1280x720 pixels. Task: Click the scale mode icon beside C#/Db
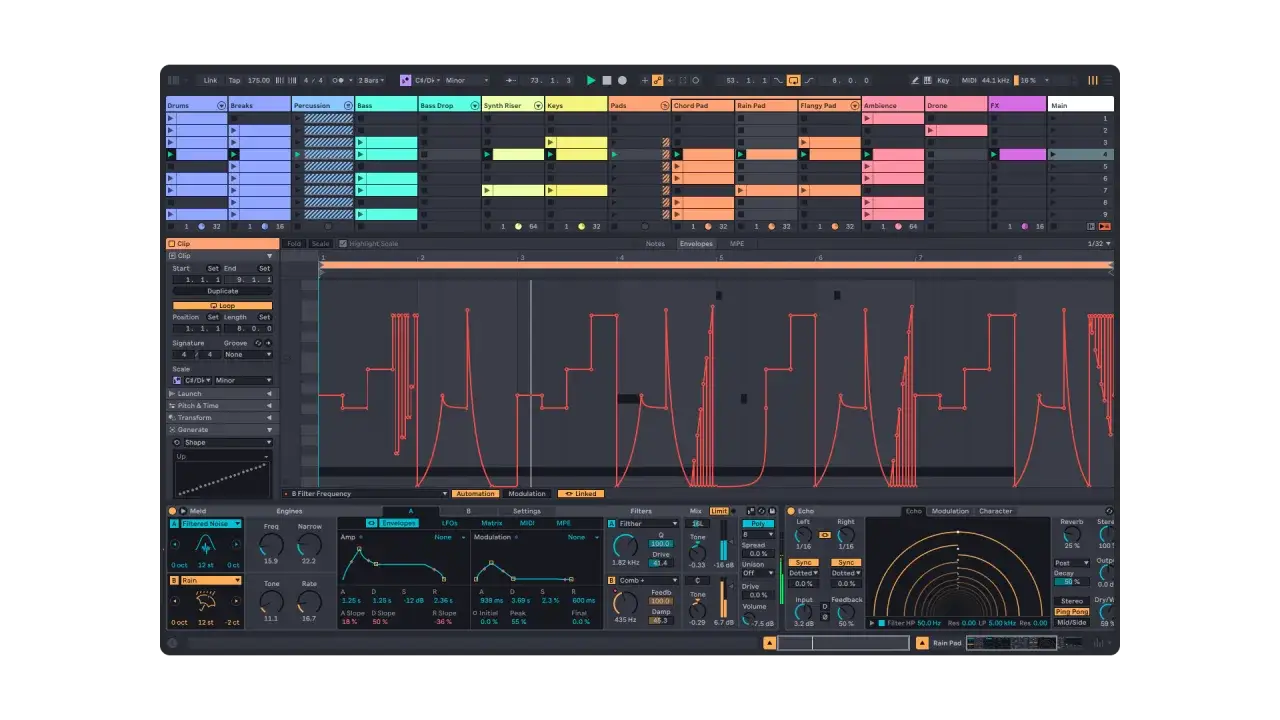[x=405, y=80]
